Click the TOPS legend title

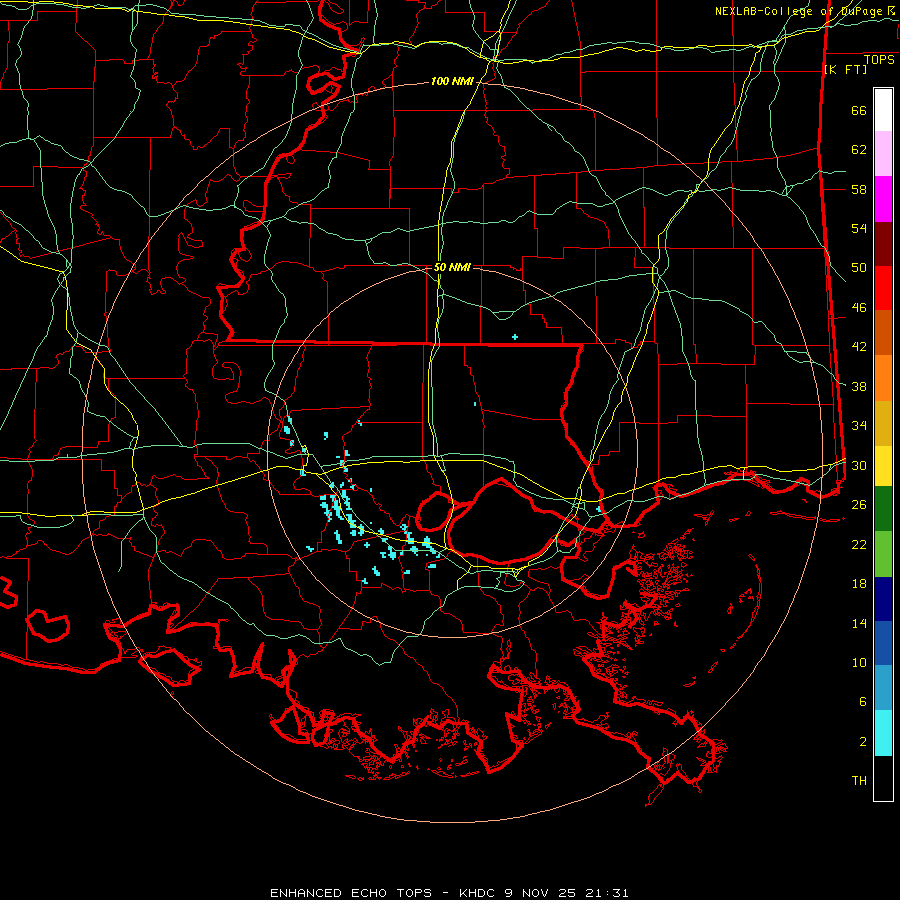point(879,60)
